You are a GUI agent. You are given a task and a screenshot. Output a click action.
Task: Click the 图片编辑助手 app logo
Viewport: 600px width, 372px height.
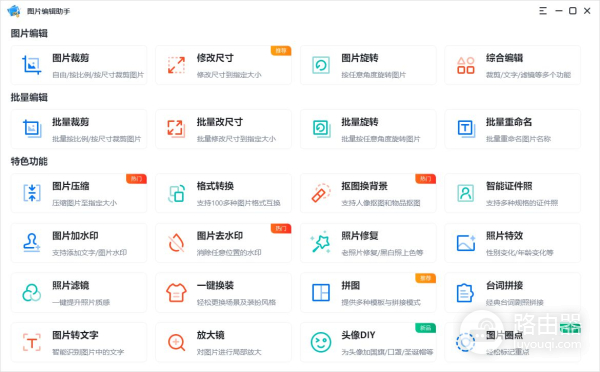tap(14, 11)
